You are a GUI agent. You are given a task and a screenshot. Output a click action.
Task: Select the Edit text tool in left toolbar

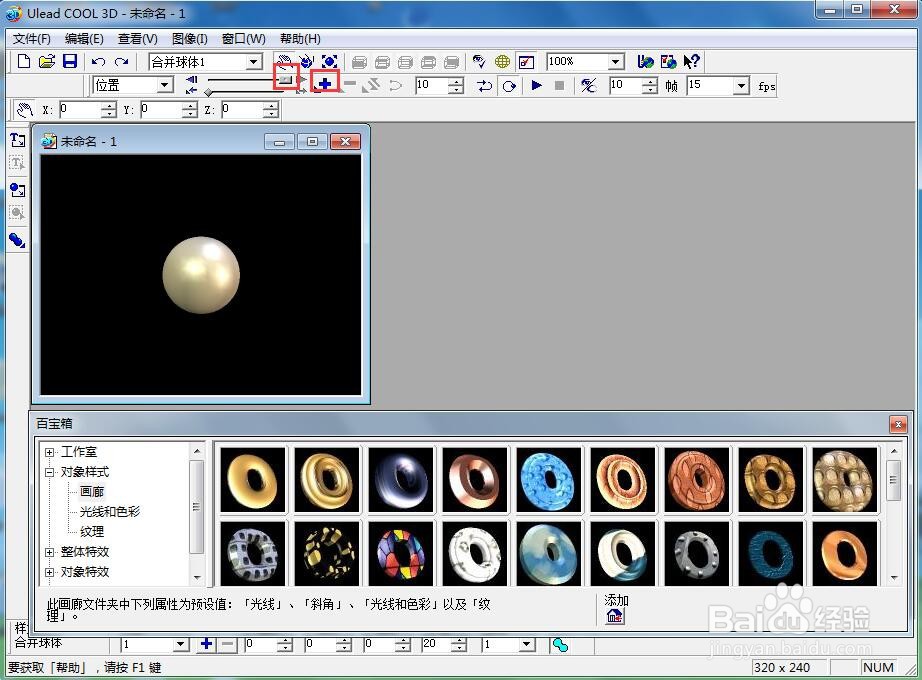click(x=18, y=163)
